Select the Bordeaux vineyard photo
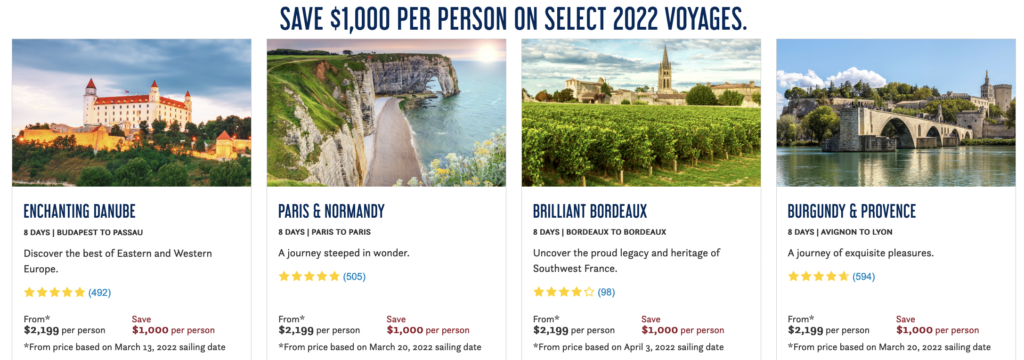This screenshot has width=1024, height=360. pyautogui.click(x=641, y=113)
